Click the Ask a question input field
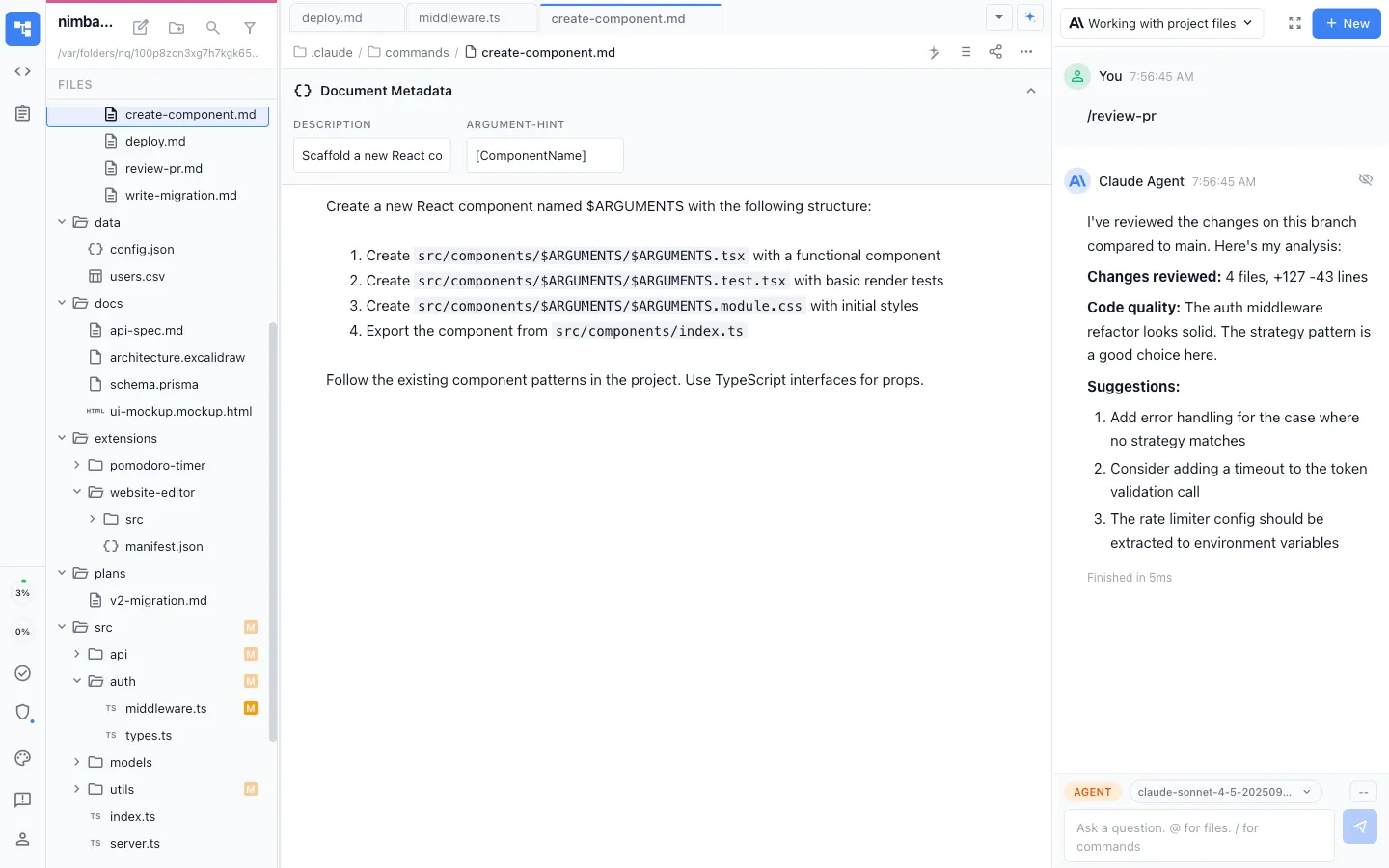Screen dimensions: 1389x868 pyautogui.click(x=1198, y=836)
